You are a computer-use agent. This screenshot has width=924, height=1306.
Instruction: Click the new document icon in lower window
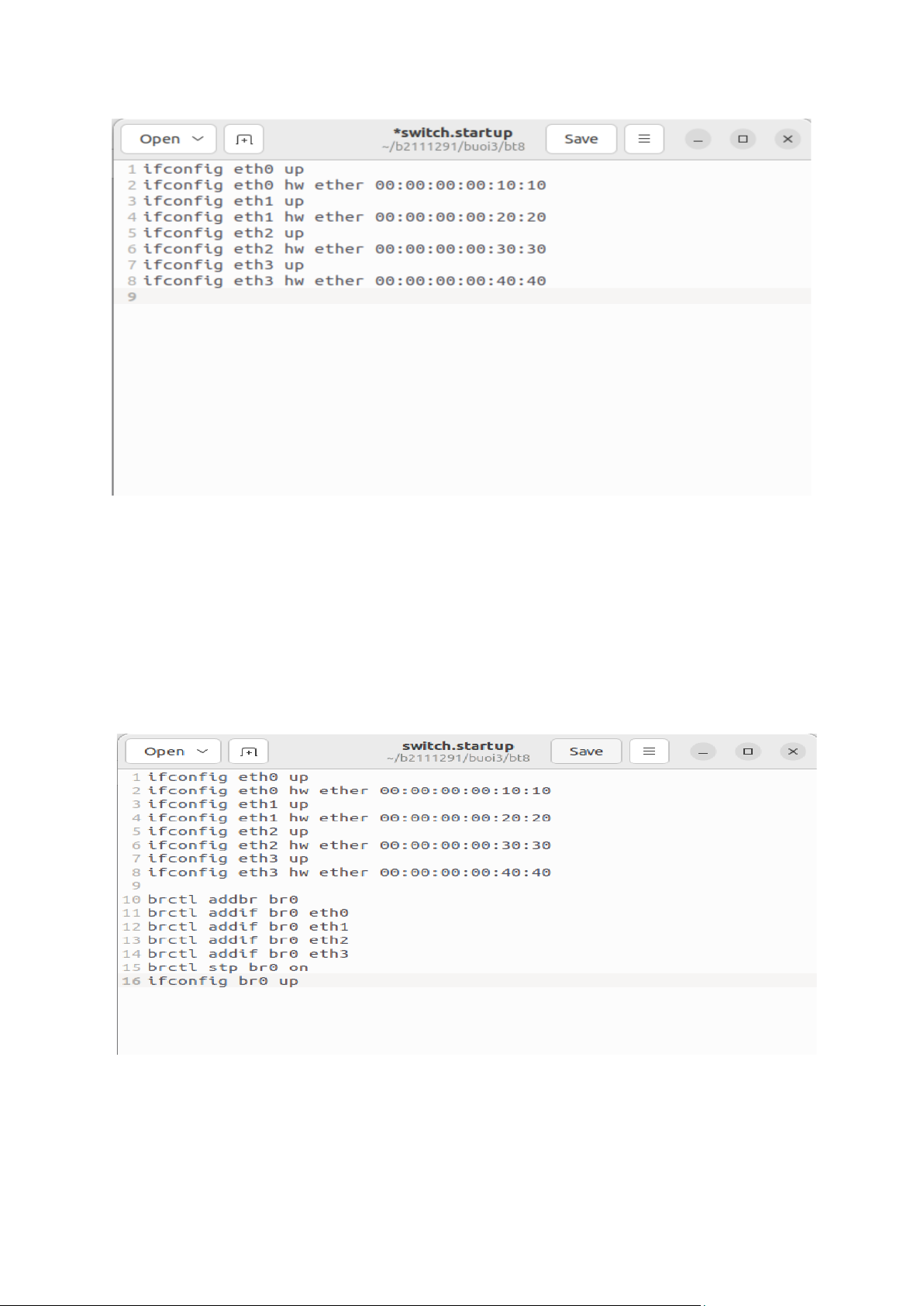tap(249, 751)
